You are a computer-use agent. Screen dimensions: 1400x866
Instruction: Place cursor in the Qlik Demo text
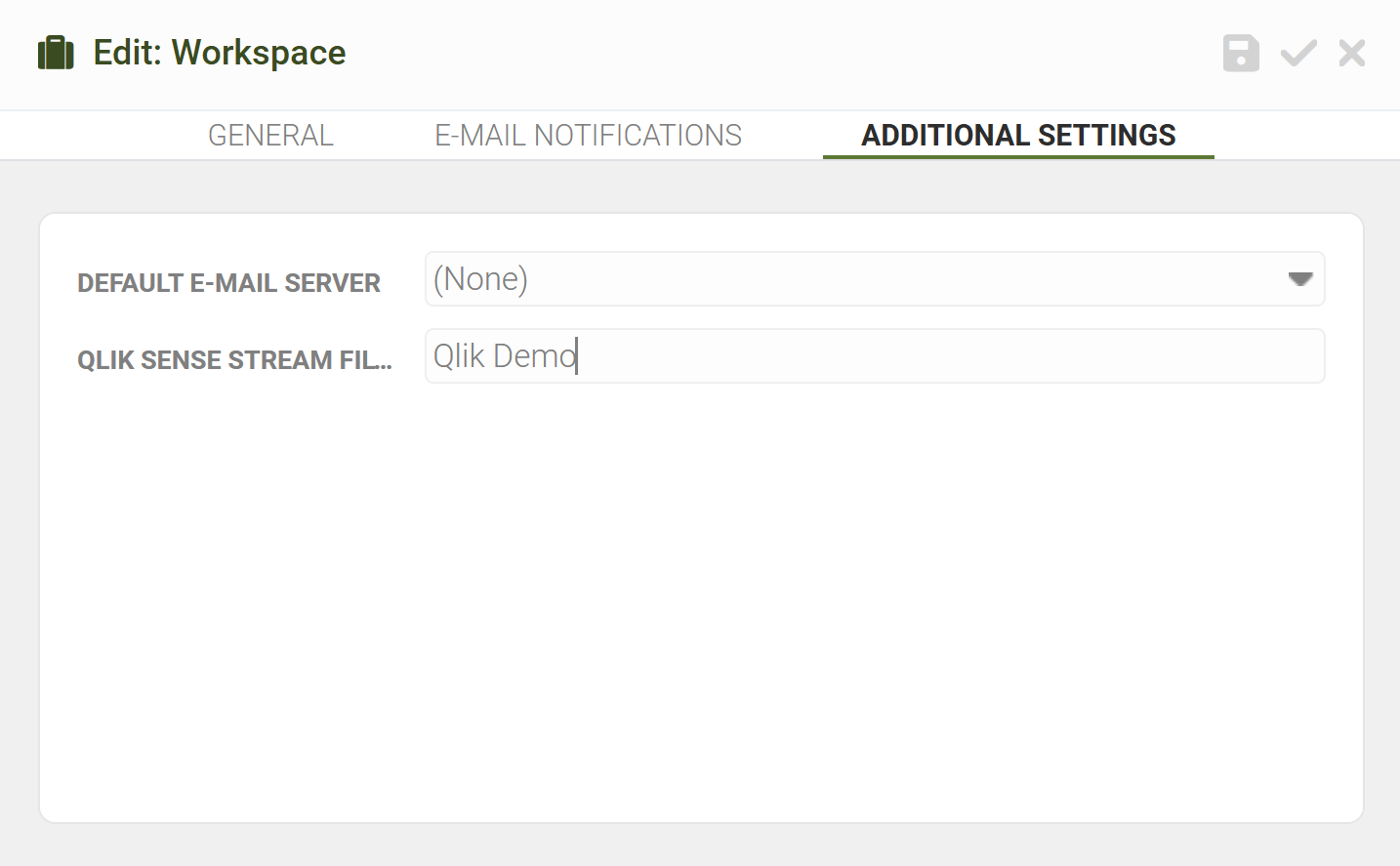(x=505, y=356)
